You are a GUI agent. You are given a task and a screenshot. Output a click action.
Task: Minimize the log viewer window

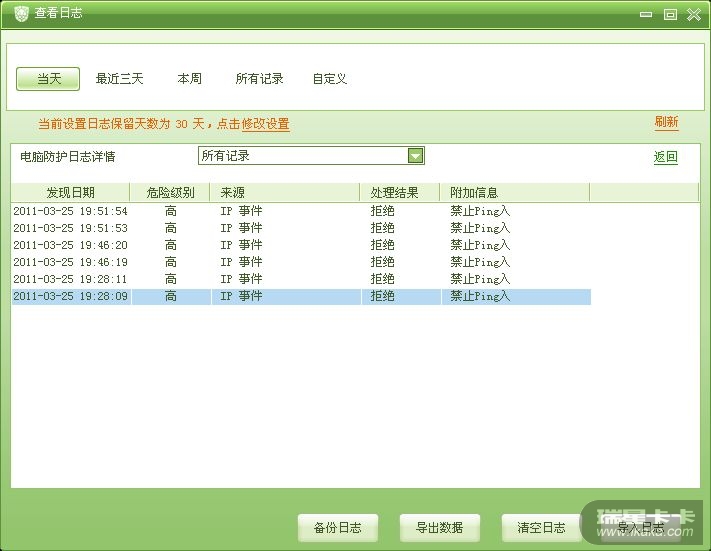point(647,14)
